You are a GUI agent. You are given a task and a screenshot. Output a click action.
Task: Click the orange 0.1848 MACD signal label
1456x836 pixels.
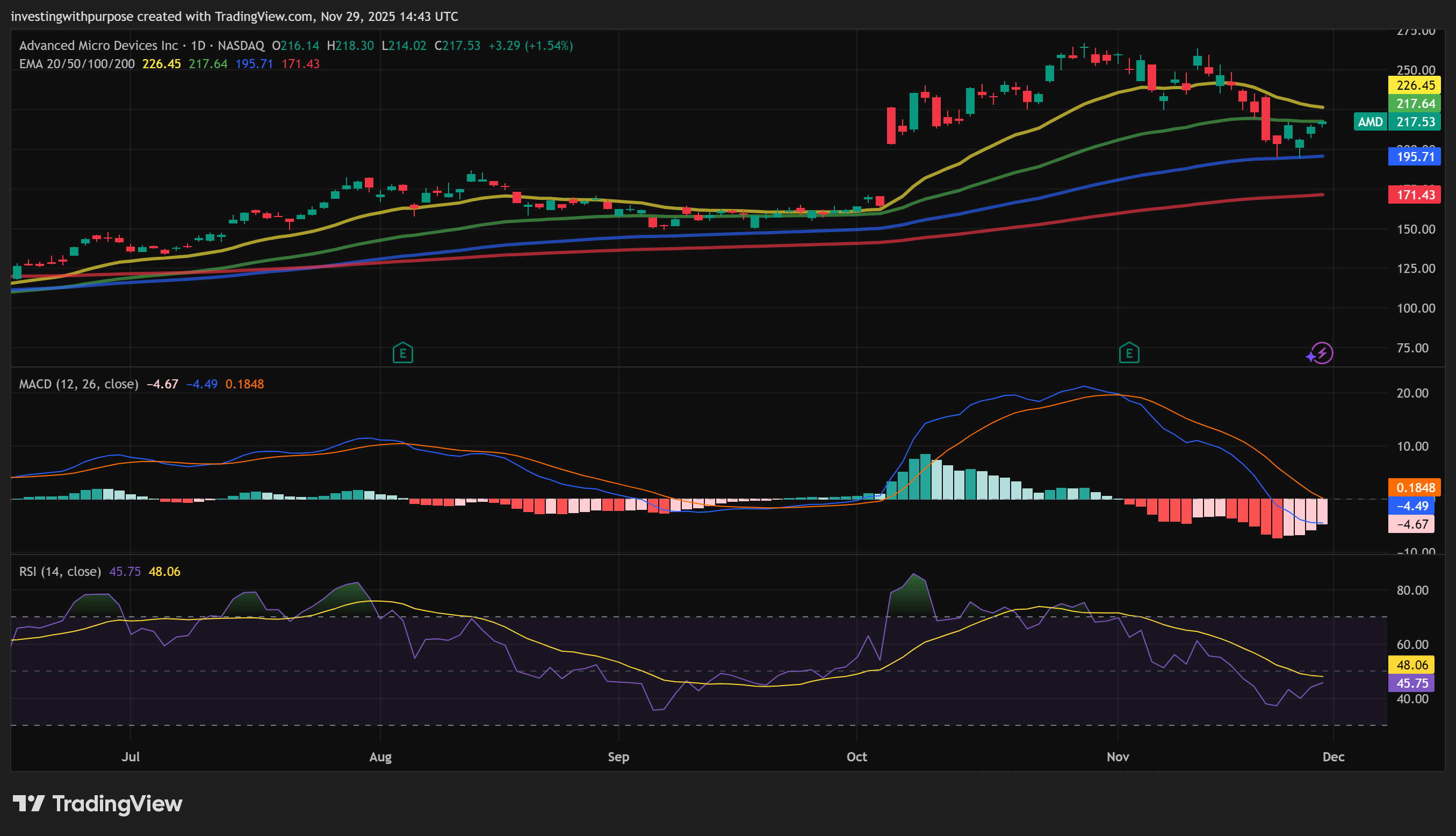click(1415, 487)
